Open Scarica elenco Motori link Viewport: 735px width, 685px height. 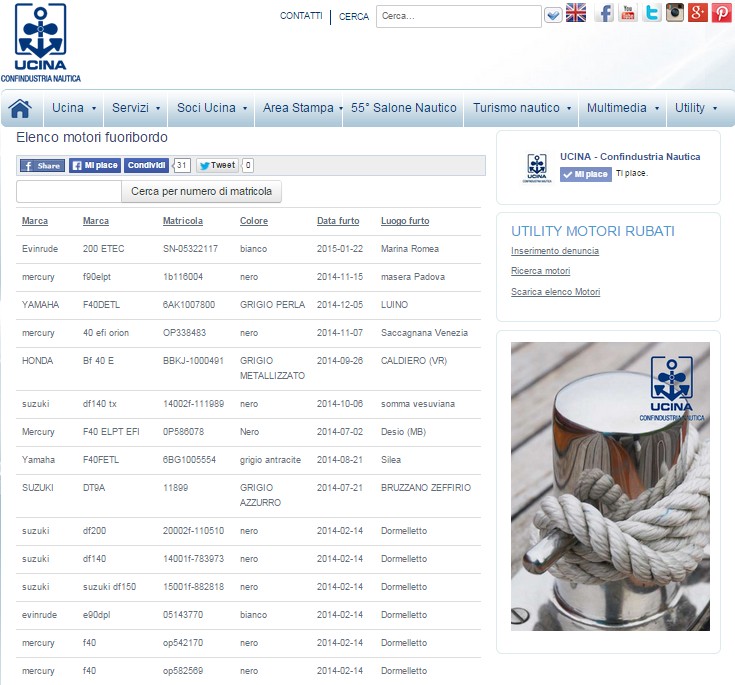[555, 292]
